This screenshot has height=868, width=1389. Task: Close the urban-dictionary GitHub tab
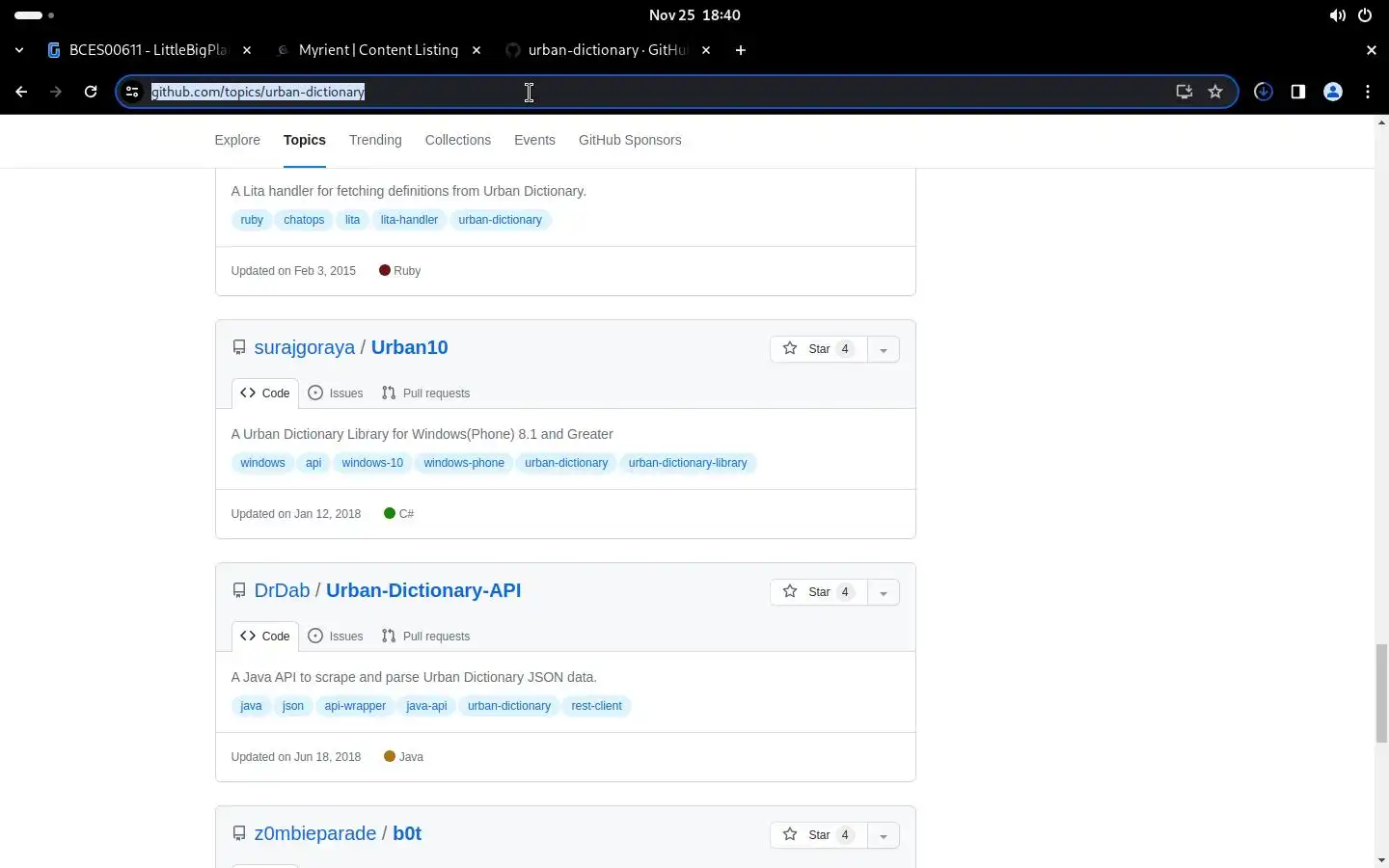[706, 50]
